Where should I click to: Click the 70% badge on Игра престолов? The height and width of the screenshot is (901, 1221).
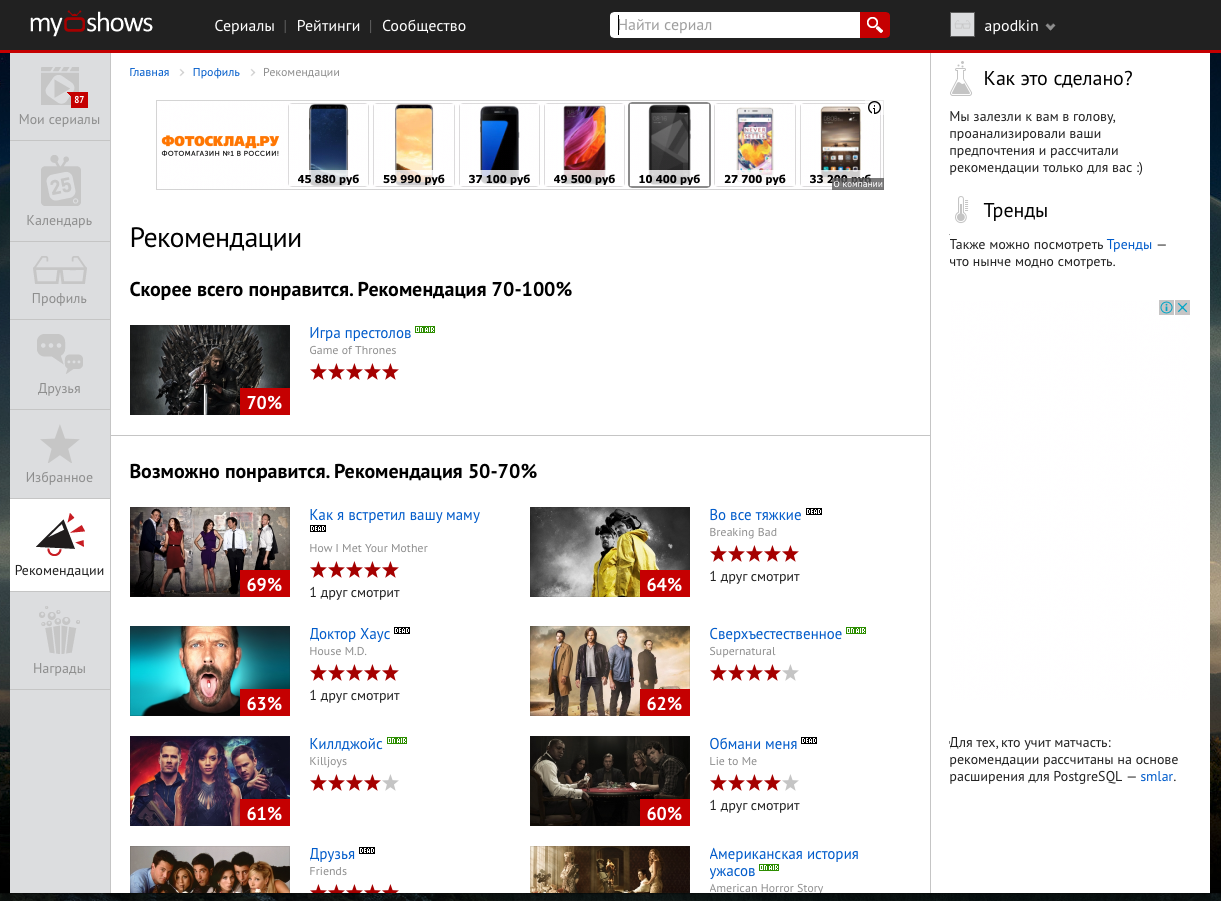[x=264, y=402]
